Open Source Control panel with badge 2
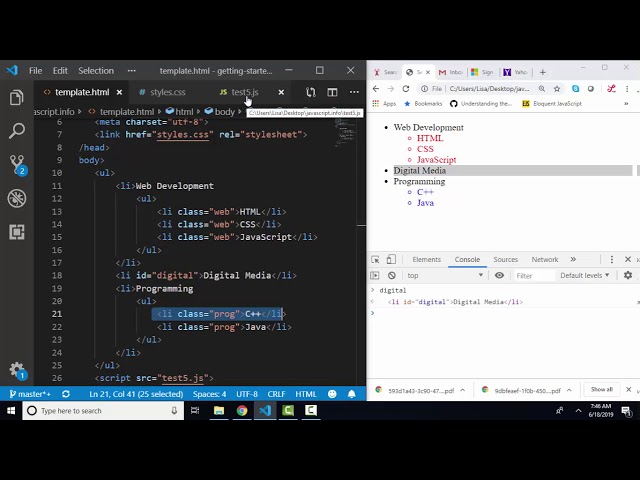640x480 pixels. click(18, 165)
